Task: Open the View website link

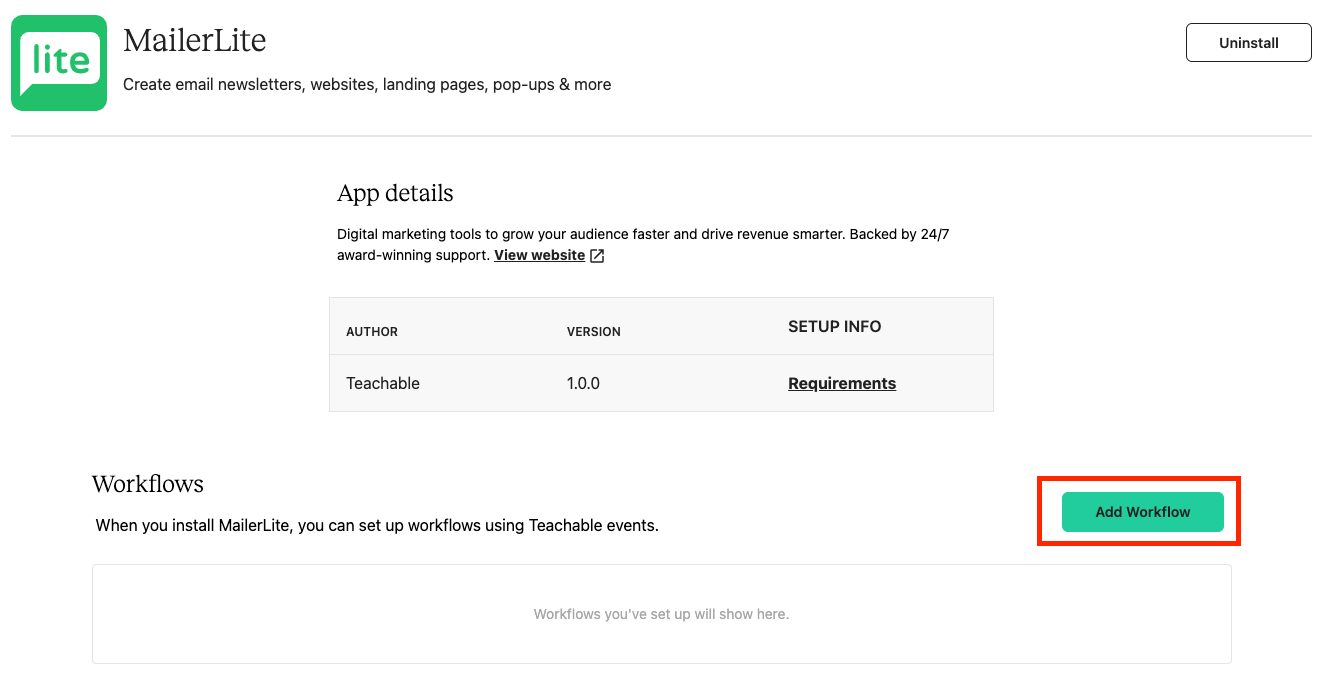Action: pos(540,255)
